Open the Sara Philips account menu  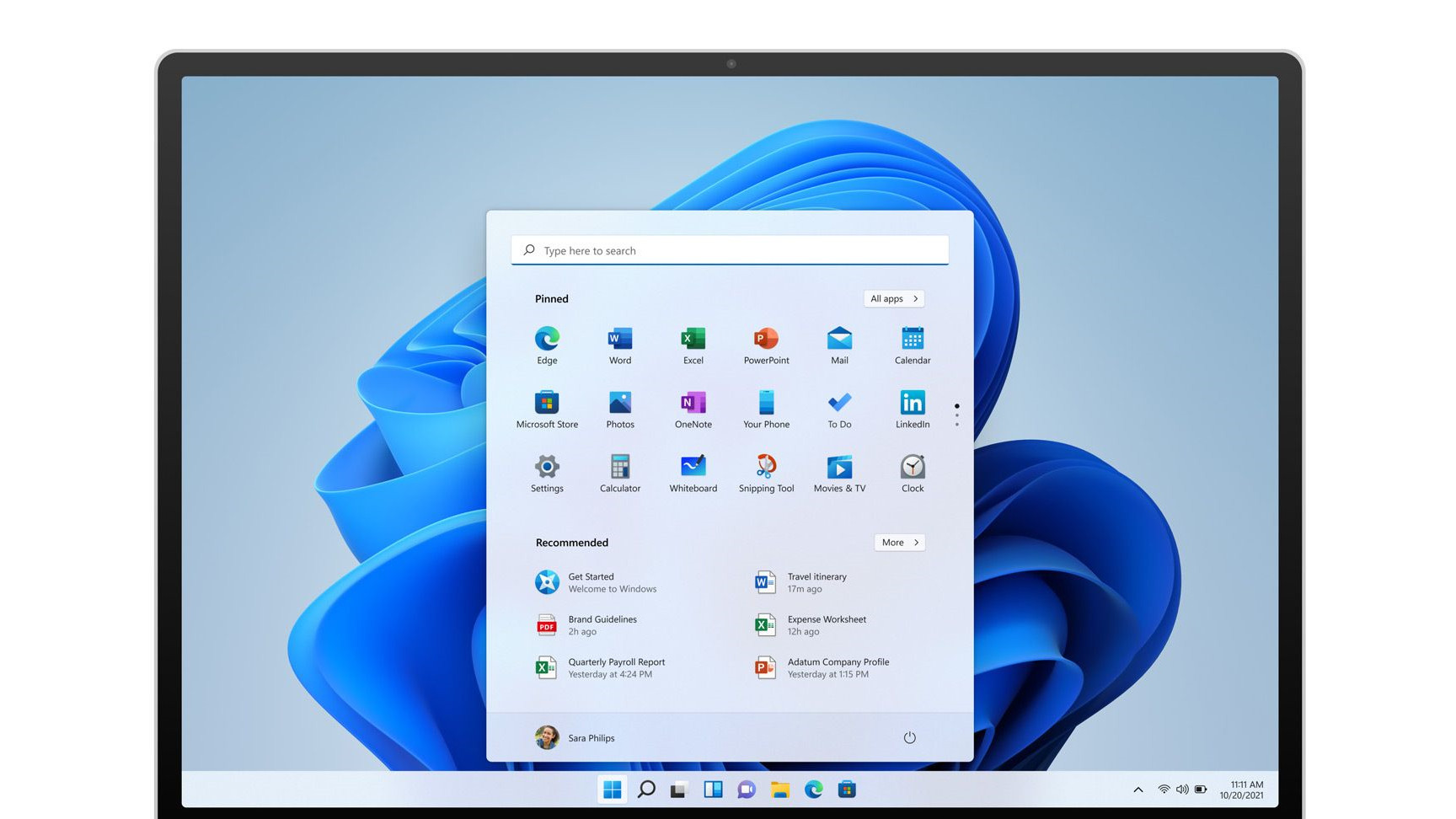pos(575,737)
